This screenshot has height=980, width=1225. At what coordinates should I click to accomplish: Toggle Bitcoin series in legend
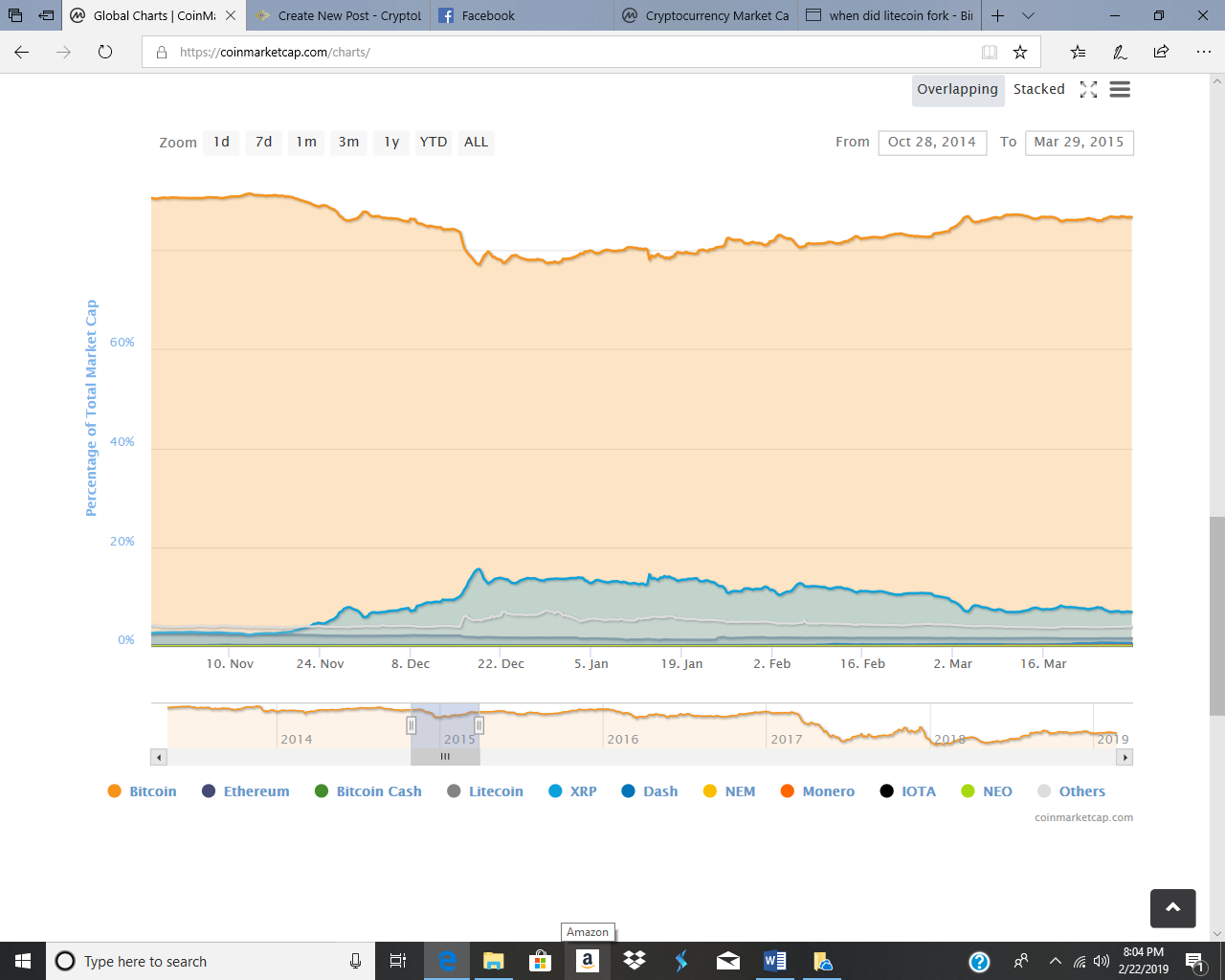[x=142, y=791]
